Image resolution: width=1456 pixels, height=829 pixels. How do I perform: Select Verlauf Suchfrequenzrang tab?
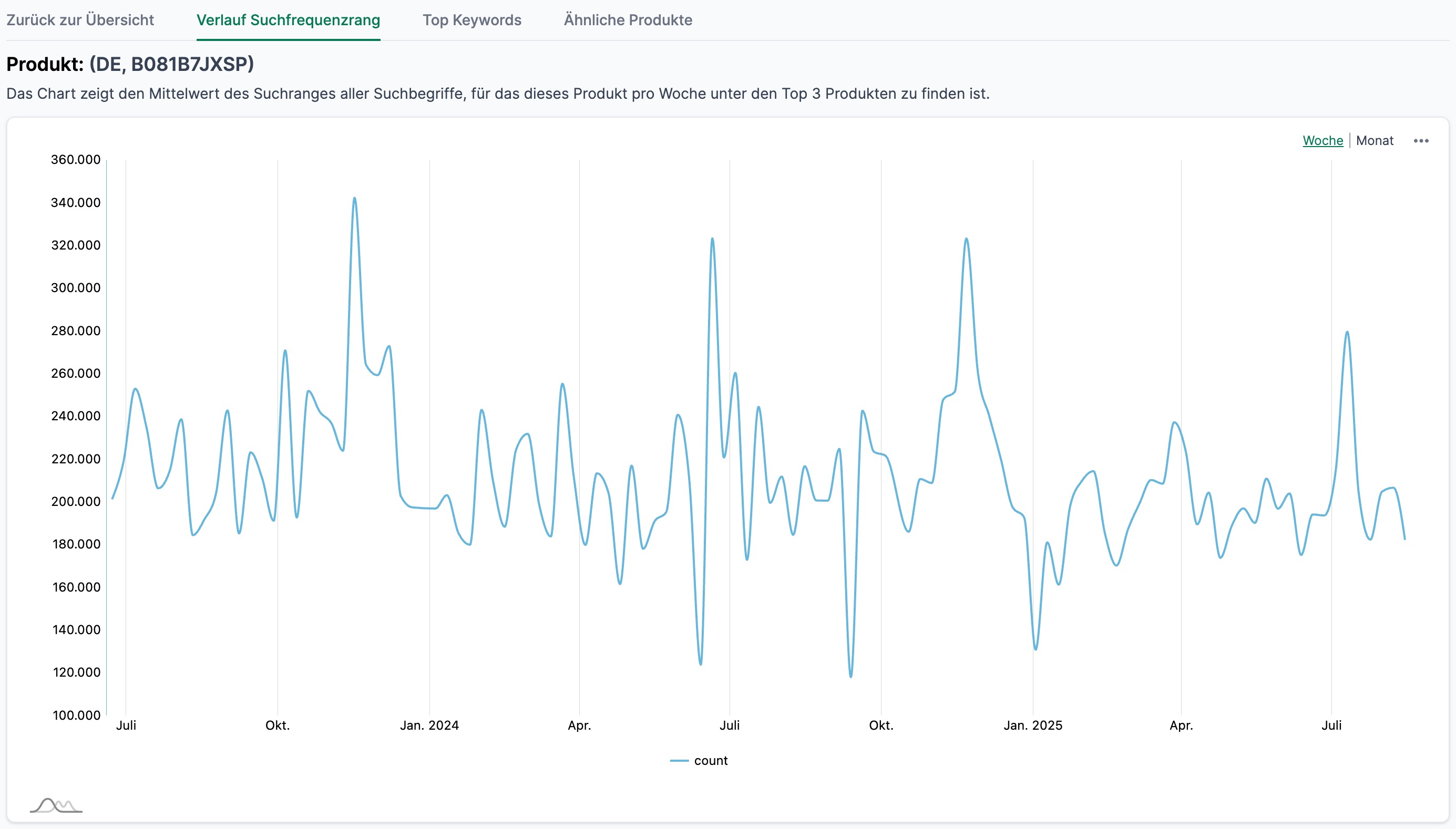288,20
